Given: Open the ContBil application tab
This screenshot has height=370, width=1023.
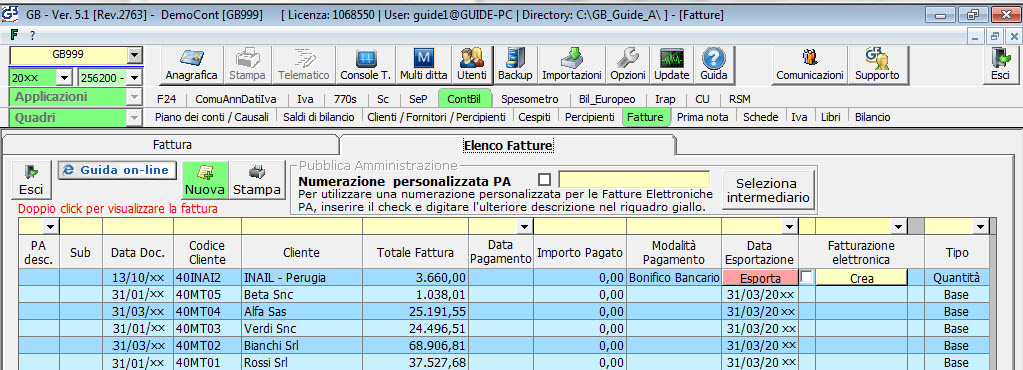Looking at the screenshot, I should coord(465,99).
